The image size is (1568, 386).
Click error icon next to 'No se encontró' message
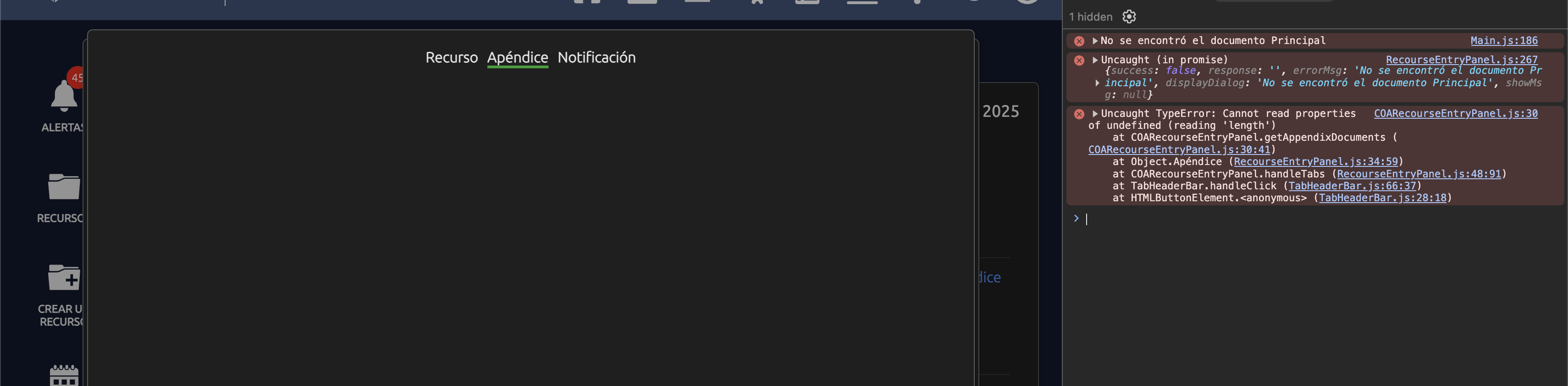1079,41
